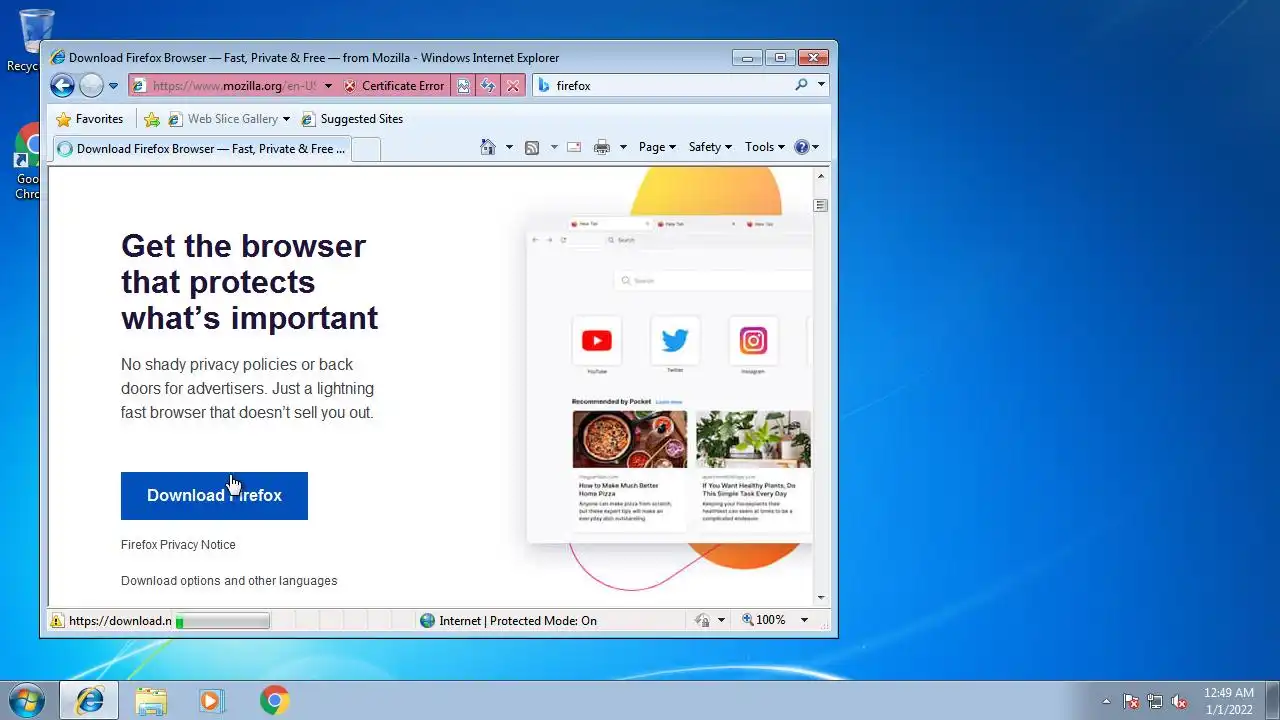
Task: Expand the Web Slice Gallery dropdown arrow
Action: 286,119
